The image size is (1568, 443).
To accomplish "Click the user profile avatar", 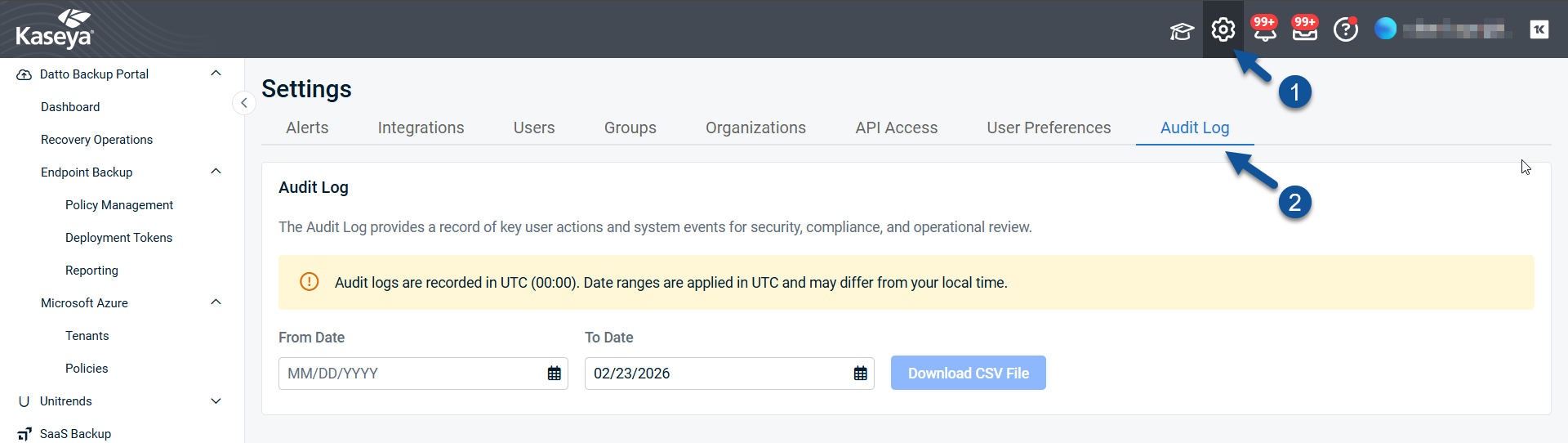I will [1385, 29].
